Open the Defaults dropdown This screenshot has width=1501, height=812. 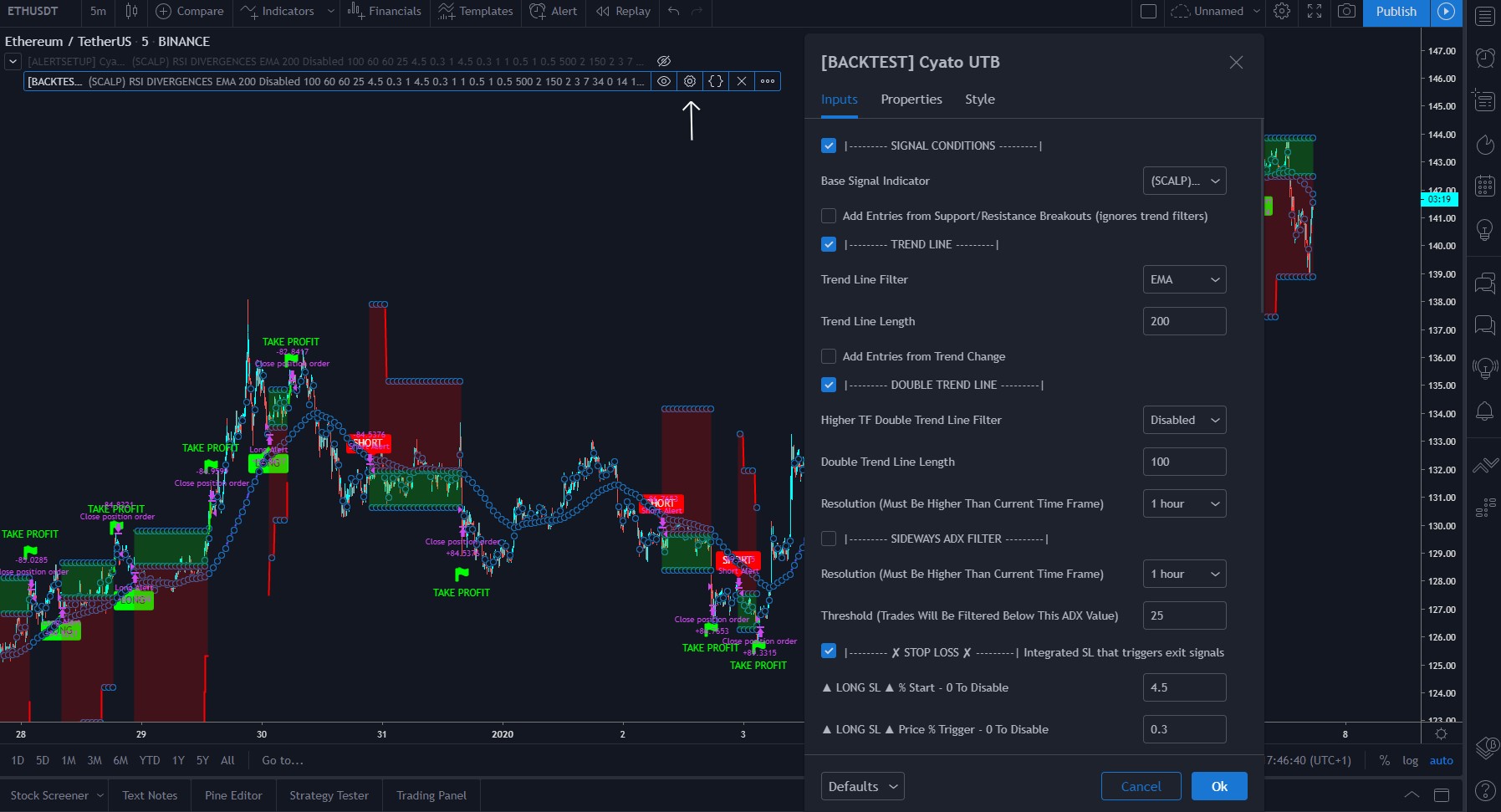coord(862,786)
